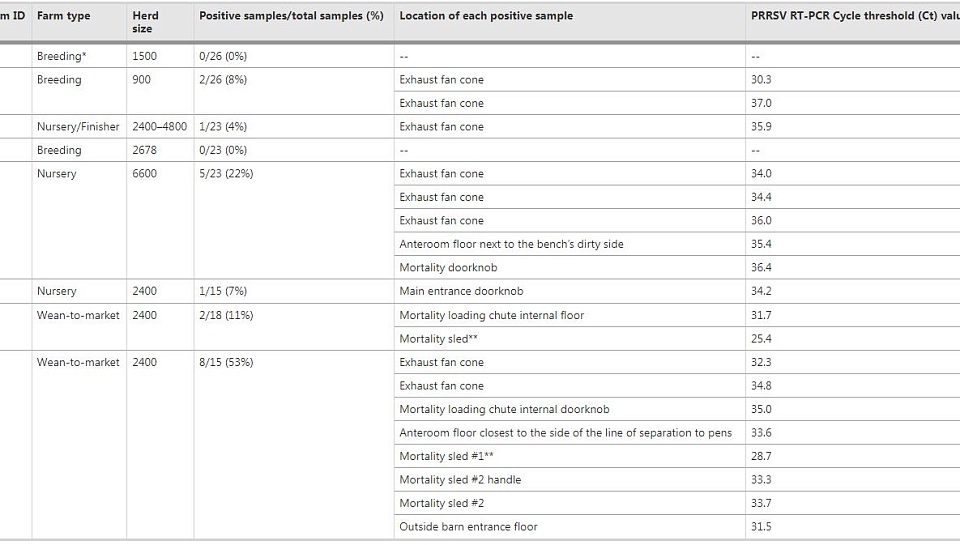Click the Farm type column header
The image size is (960, 545).
(64, 16)
